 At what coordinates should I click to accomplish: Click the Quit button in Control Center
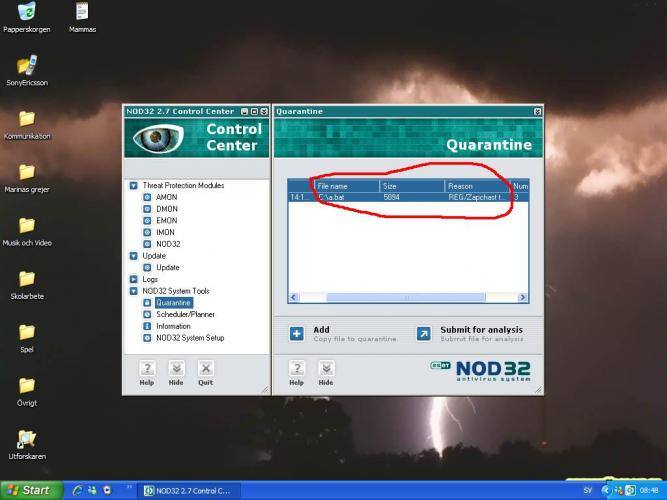[205, 372]
